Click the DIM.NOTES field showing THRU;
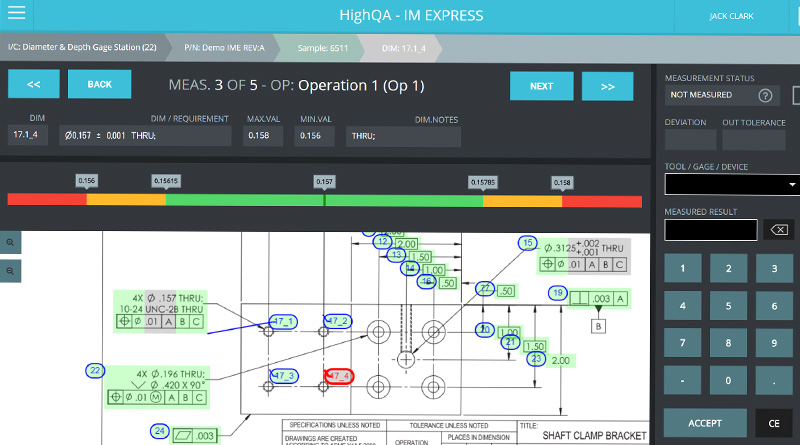Viewport: 800px width, 445px height. coord(403,136)
